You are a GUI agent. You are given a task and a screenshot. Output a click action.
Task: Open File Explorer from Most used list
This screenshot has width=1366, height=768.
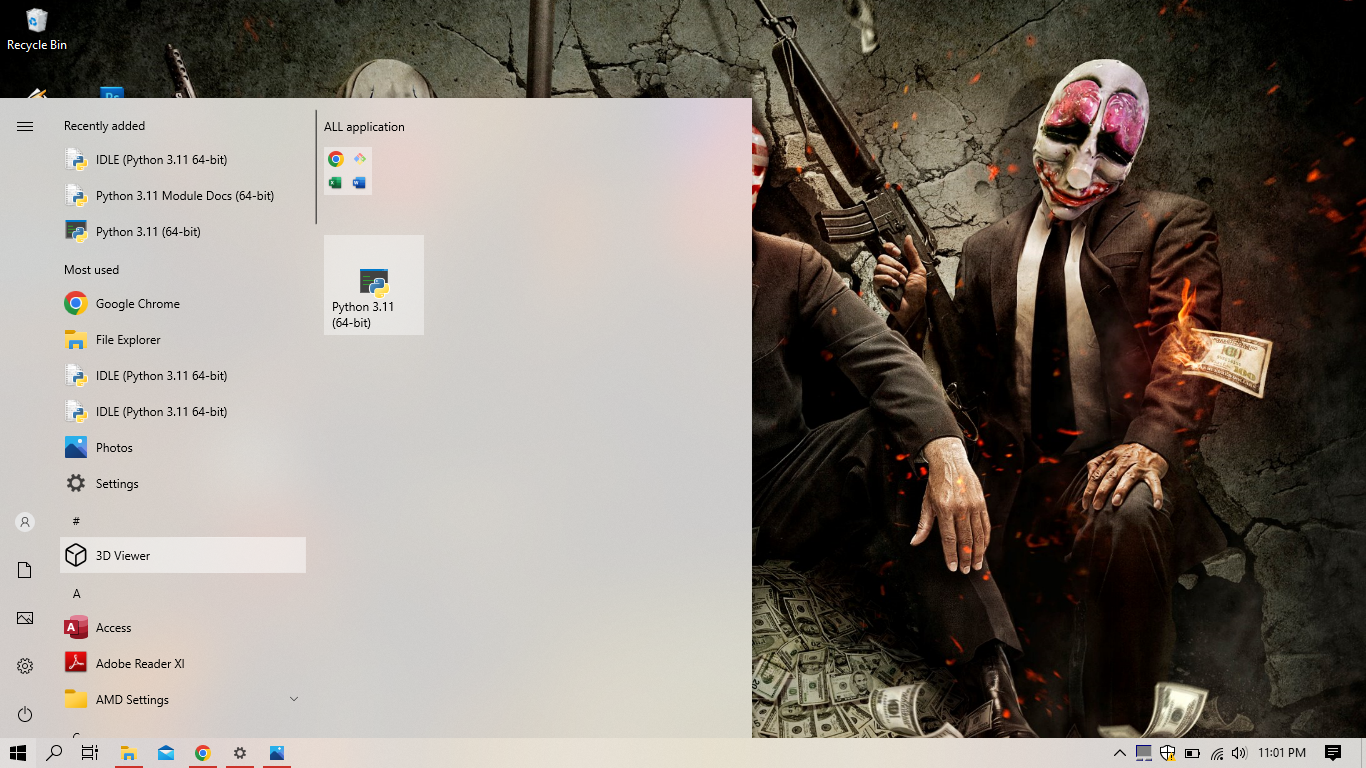point(183,340)
